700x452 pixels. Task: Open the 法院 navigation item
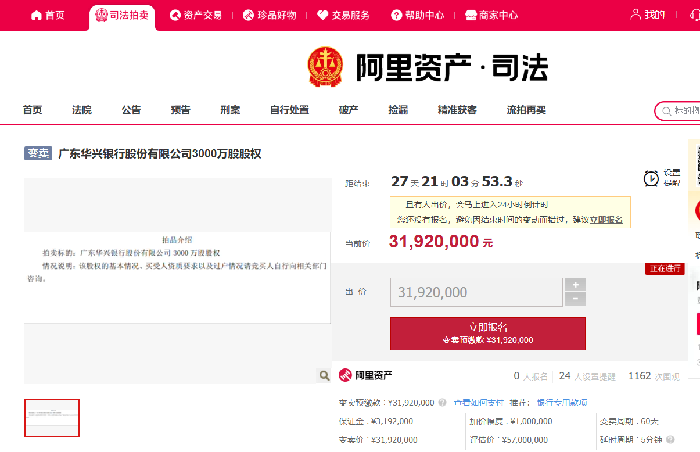(82, 110)
